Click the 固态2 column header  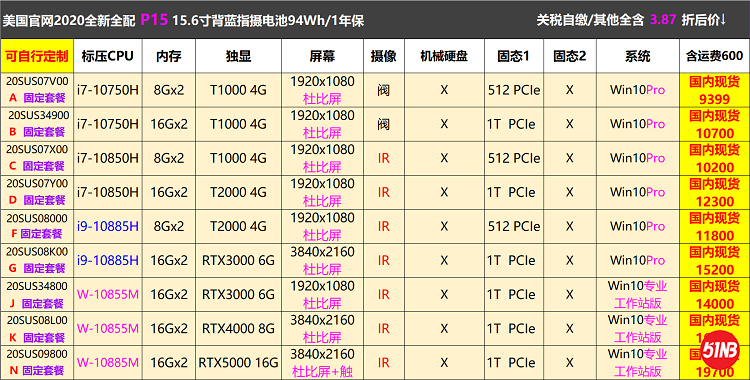tap(570, 56)
